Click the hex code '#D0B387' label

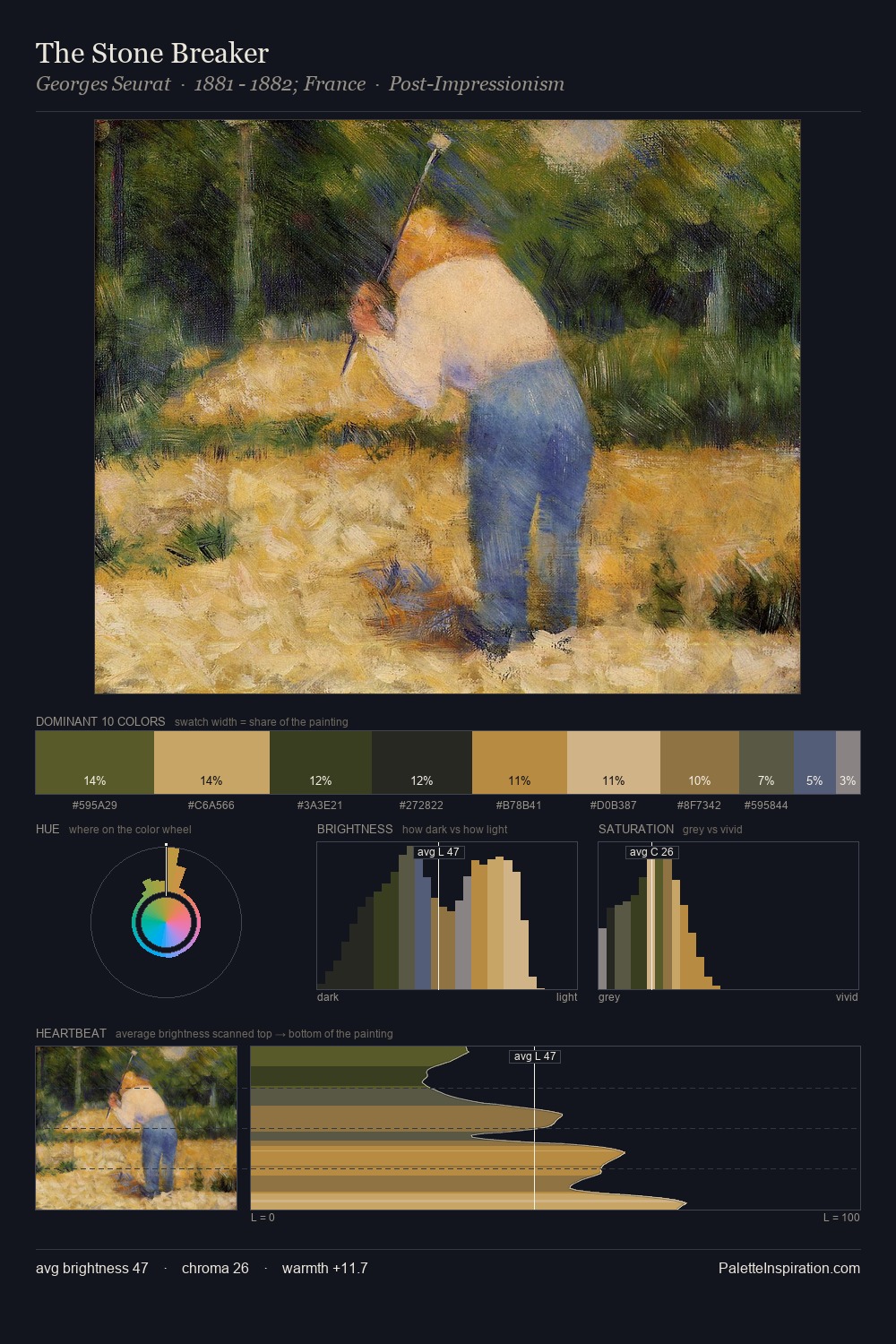(x=614, y=806)
